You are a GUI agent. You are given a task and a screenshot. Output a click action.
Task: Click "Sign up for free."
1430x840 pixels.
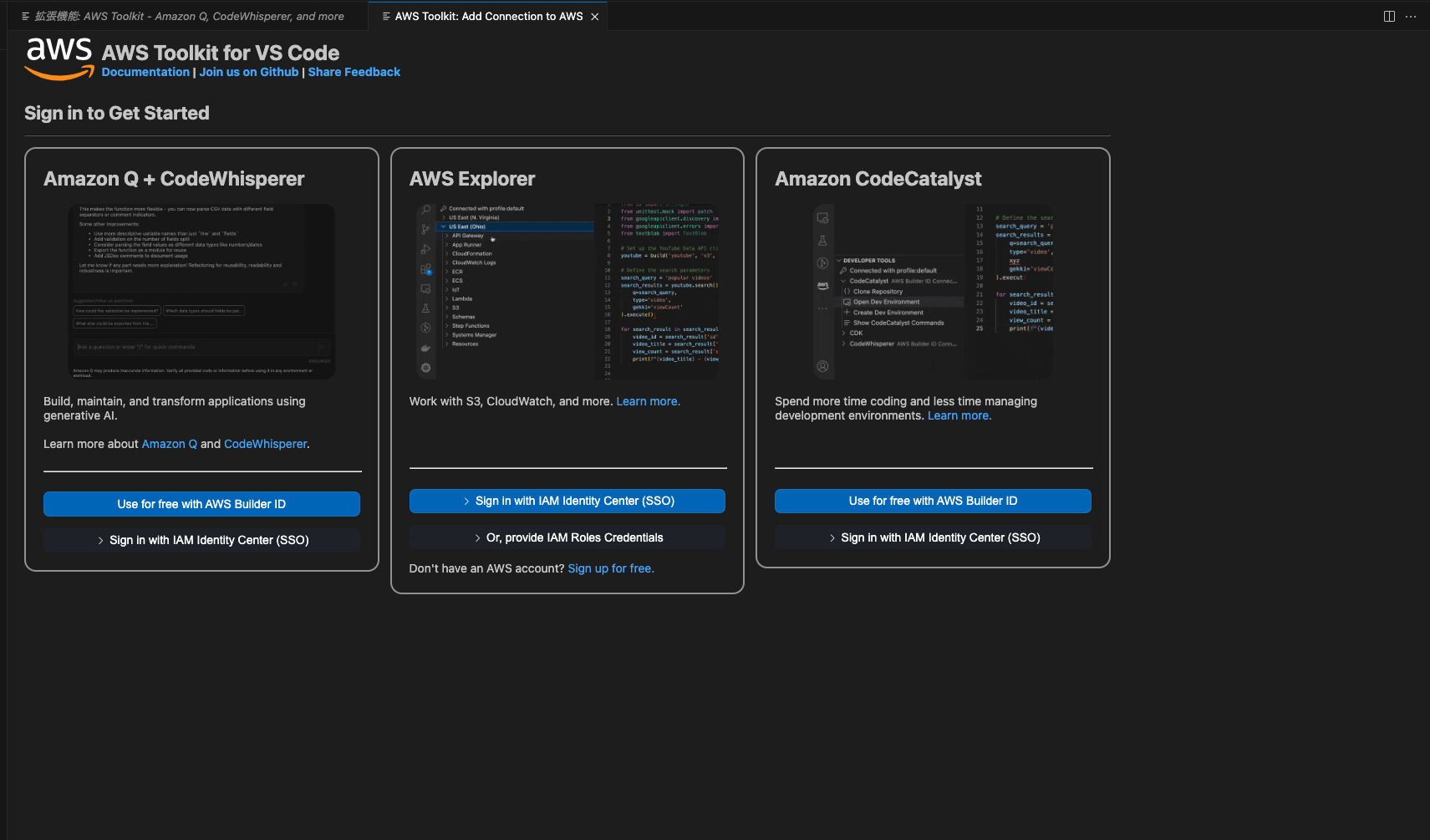click(x=610, y=568)
